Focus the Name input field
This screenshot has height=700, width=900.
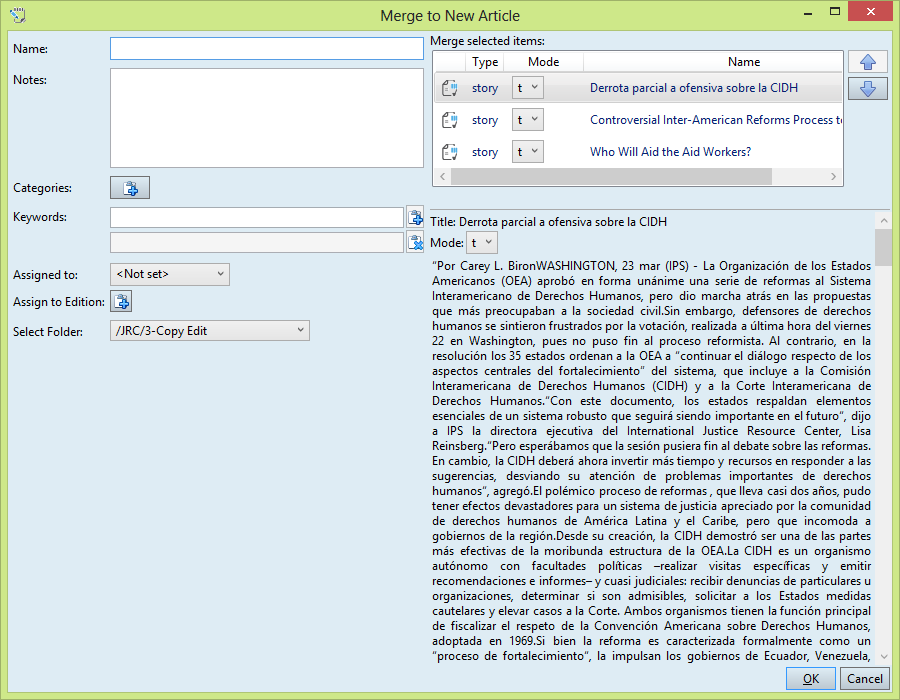pyautogui.click(x=267, y=49)
